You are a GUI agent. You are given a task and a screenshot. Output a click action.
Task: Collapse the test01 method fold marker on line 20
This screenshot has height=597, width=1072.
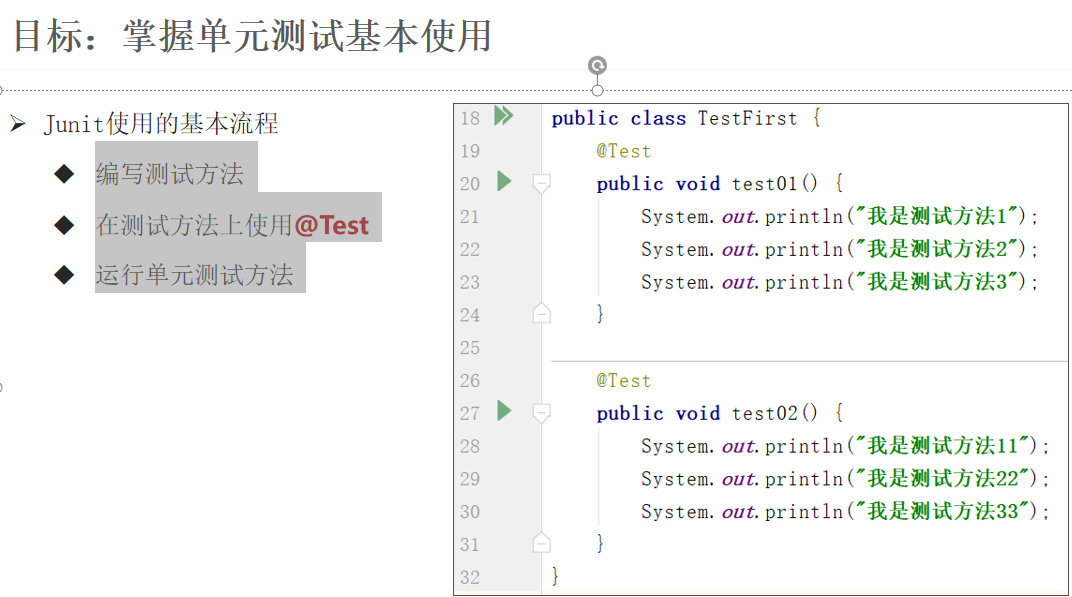coord(541,184)
